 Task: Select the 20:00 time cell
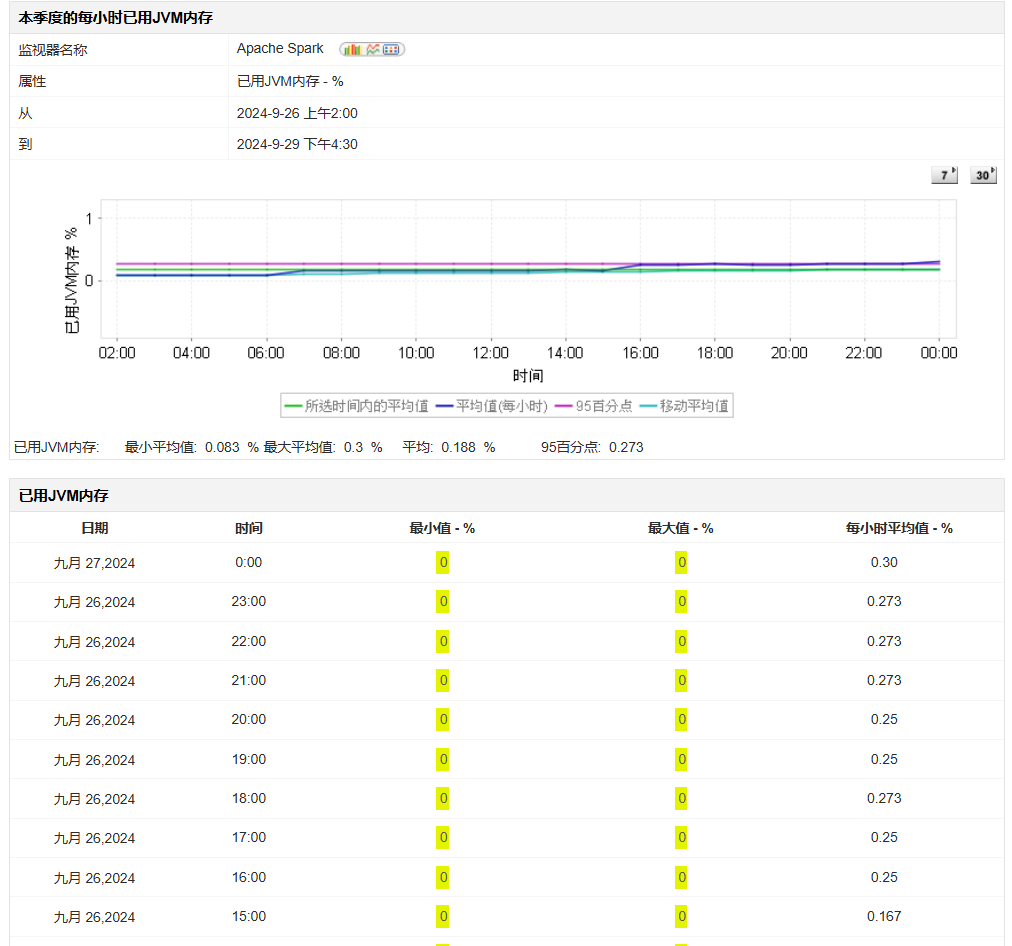point(248,720)
